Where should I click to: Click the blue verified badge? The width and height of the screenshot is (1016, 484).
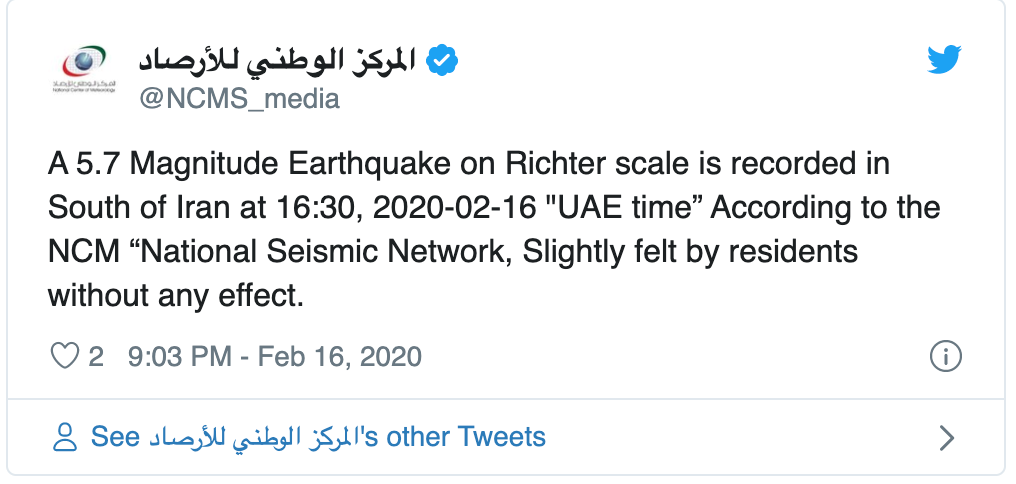pyautogui.click(x=442, y=61)
